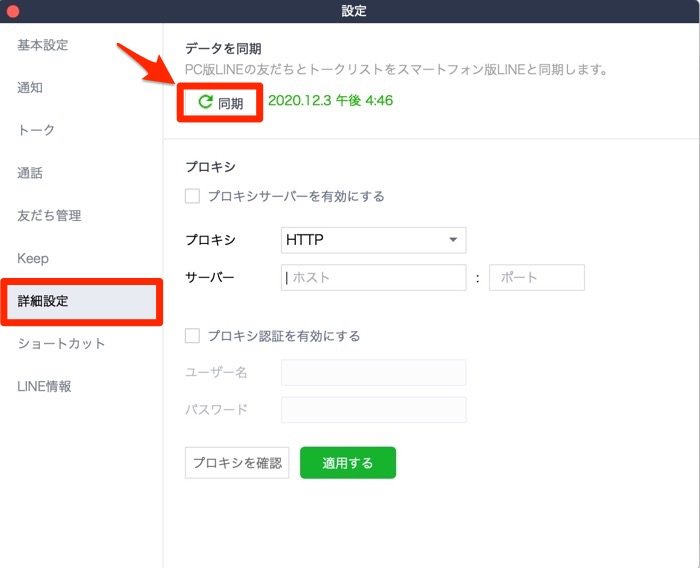Enable the プロキシサーバーを有効にする checkbox

click(192, 196)
